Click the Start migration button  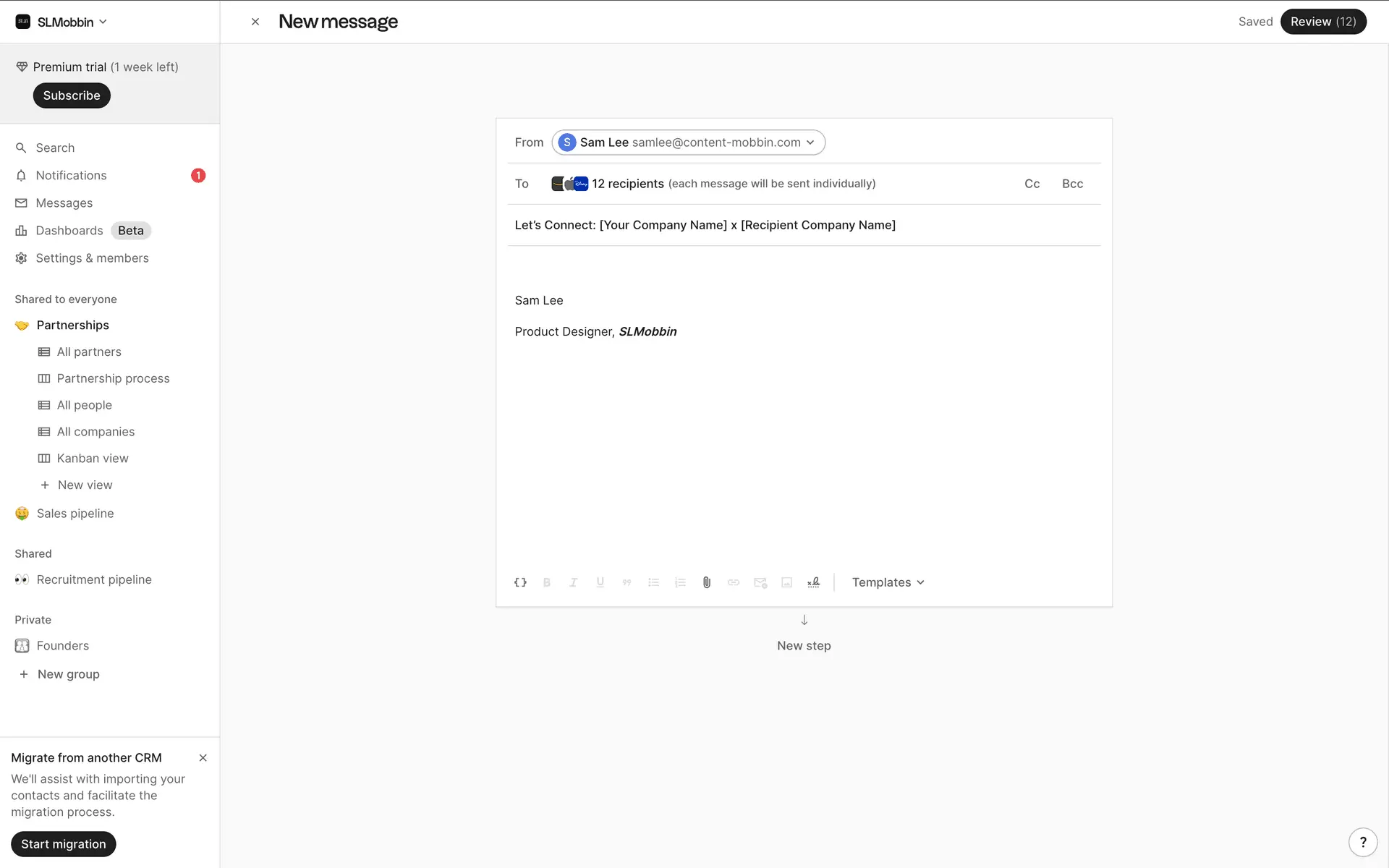tap(64, 844)
